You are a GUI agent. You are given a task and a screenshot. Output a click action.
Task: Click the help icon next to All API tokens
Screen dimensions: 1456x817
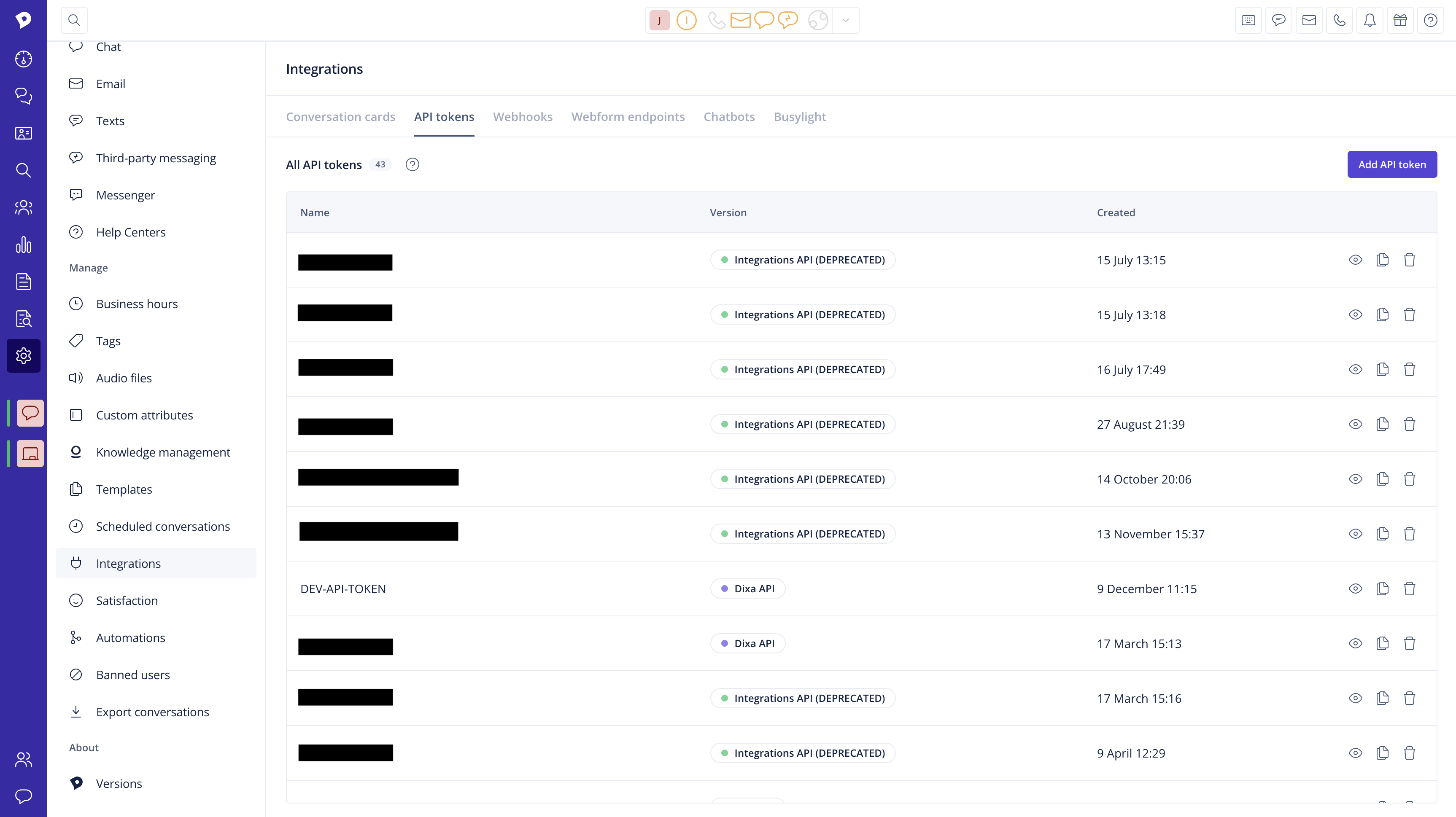coord(413,164)
